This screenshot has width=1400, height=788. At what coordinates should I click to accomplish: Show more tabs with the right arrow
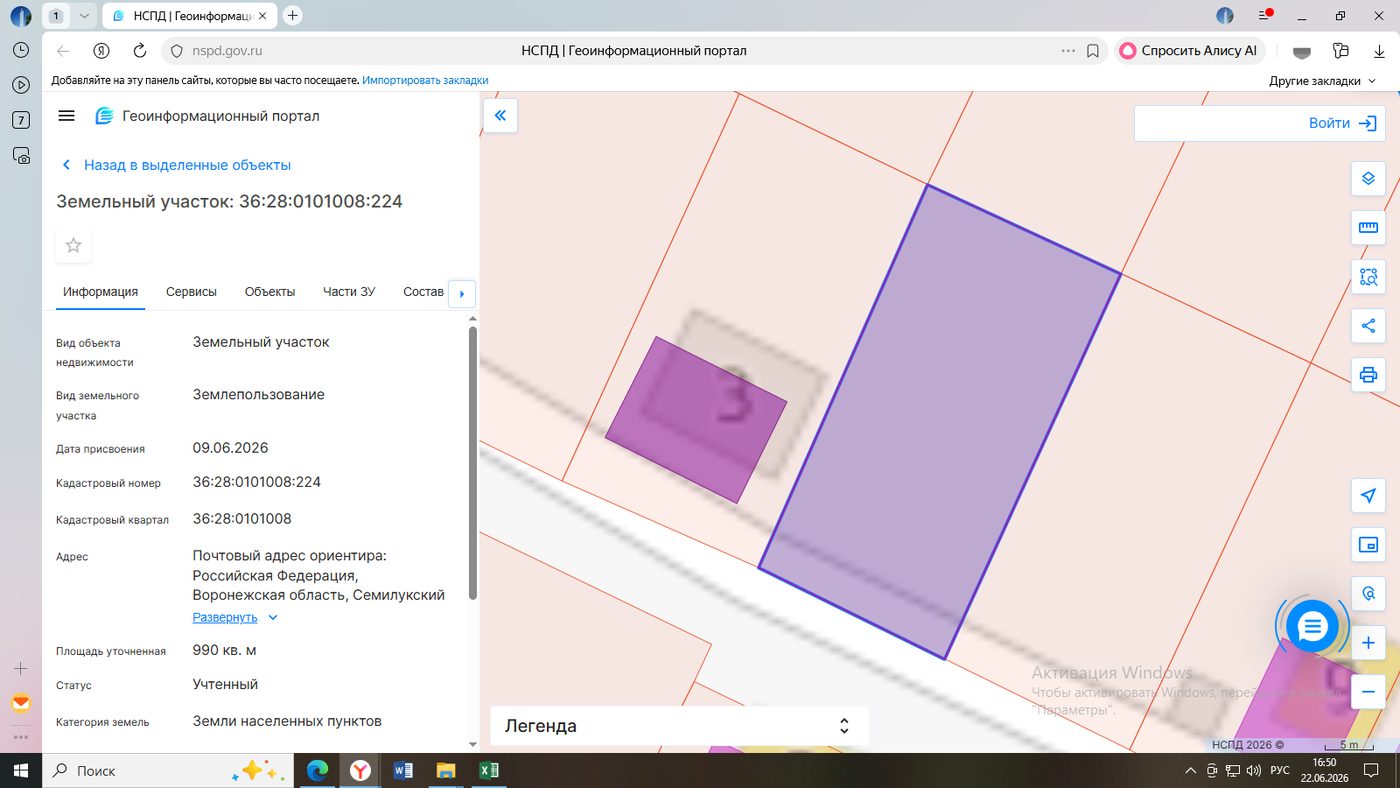pos(461,294)
